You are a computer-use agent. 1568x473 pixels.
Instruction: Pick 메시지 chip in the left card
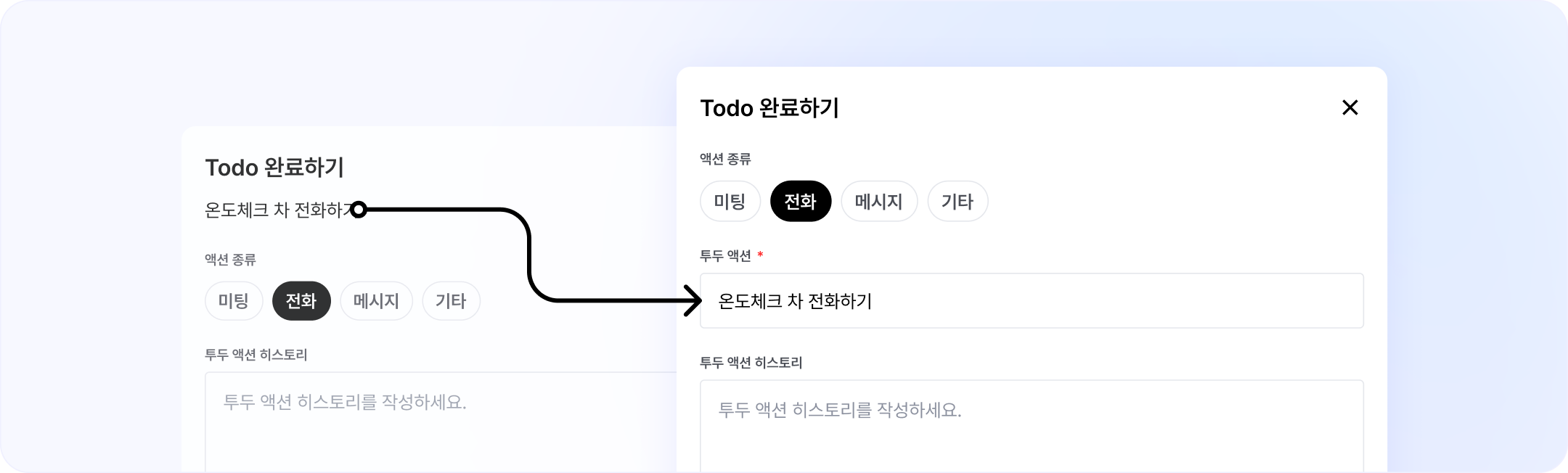376,301
